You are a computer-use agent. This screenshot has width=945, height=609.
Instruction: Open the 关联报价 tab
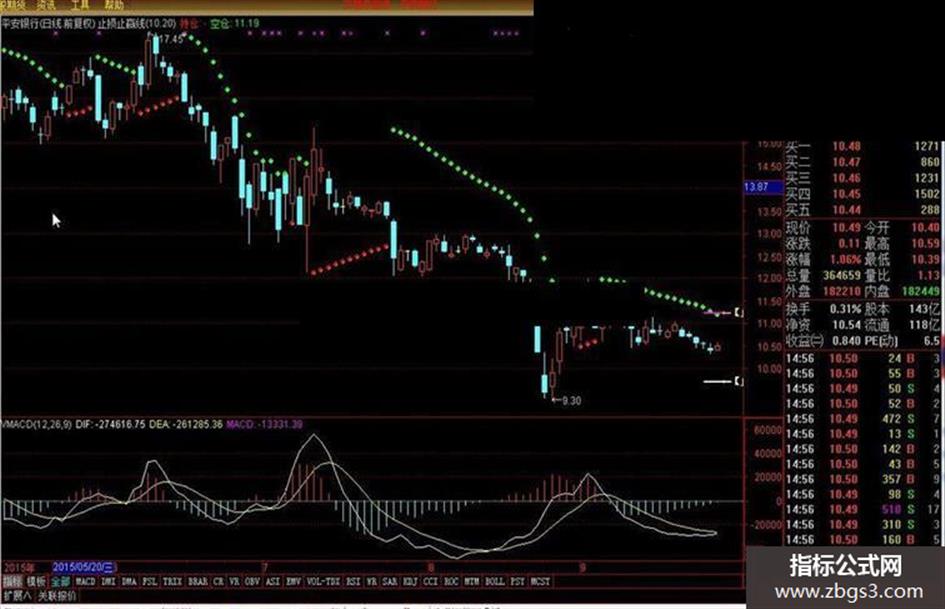click(57, 596)
